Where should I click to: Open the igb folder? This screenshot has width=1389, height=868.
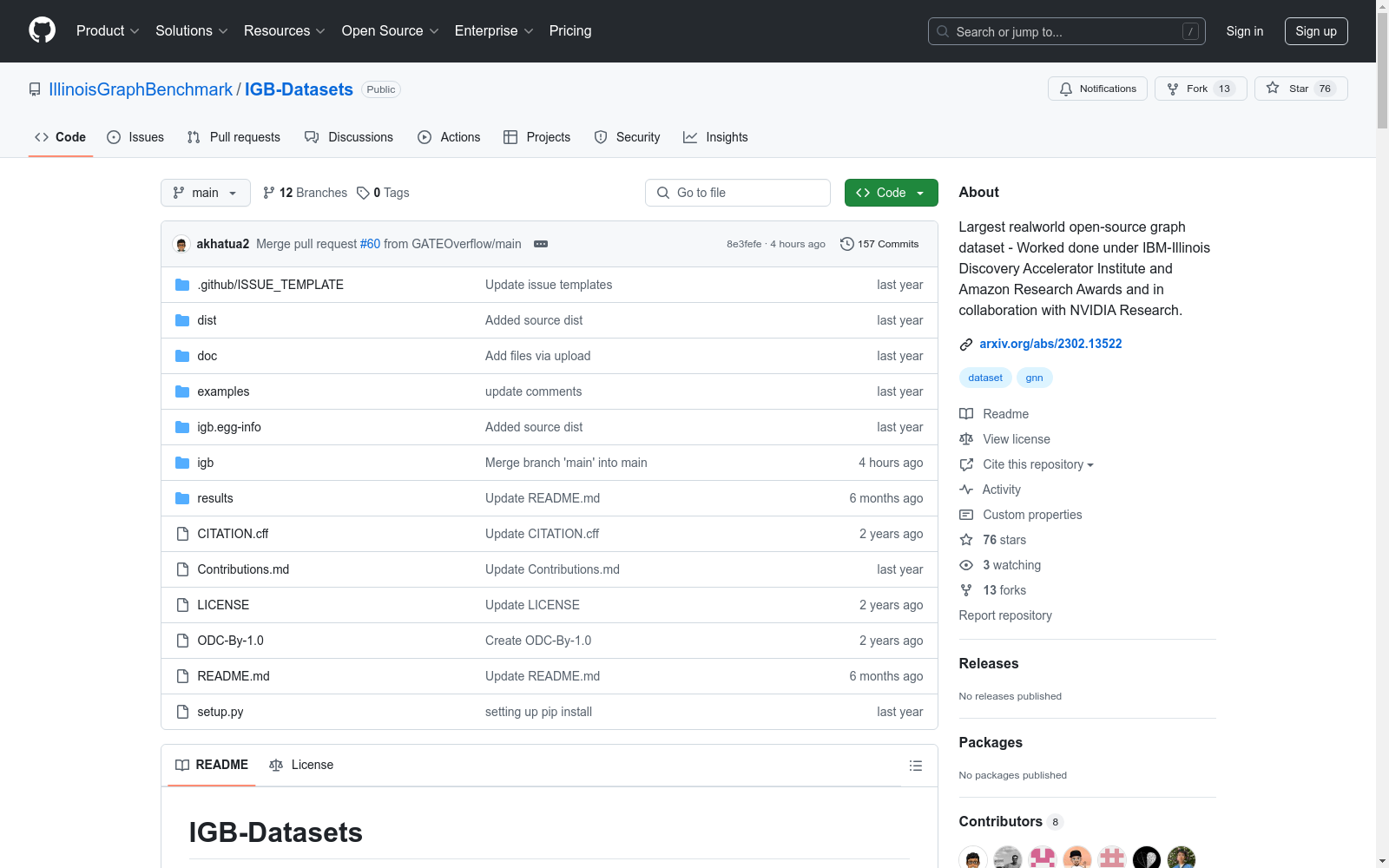[x=206, y=463]
